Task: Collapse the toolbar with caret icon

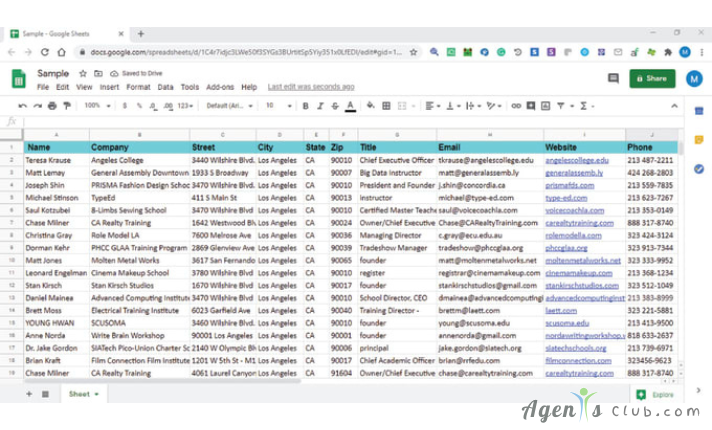Action: point(674,106)
